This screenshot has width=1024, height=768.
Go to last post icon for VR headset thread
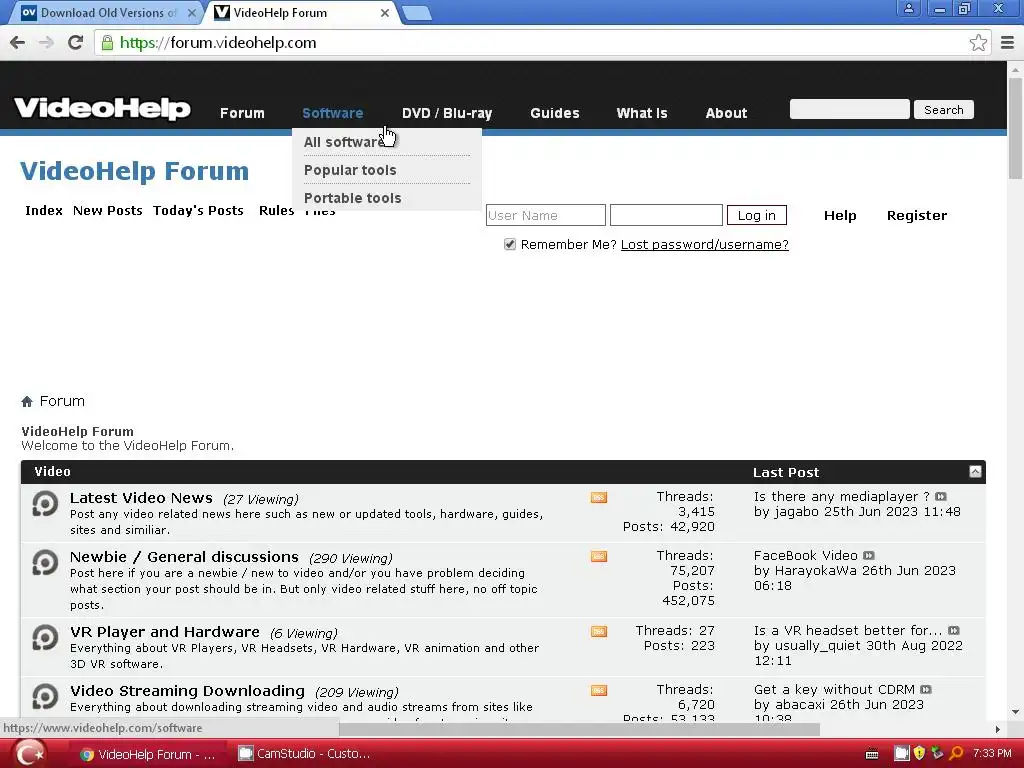[x=953, y=630]
